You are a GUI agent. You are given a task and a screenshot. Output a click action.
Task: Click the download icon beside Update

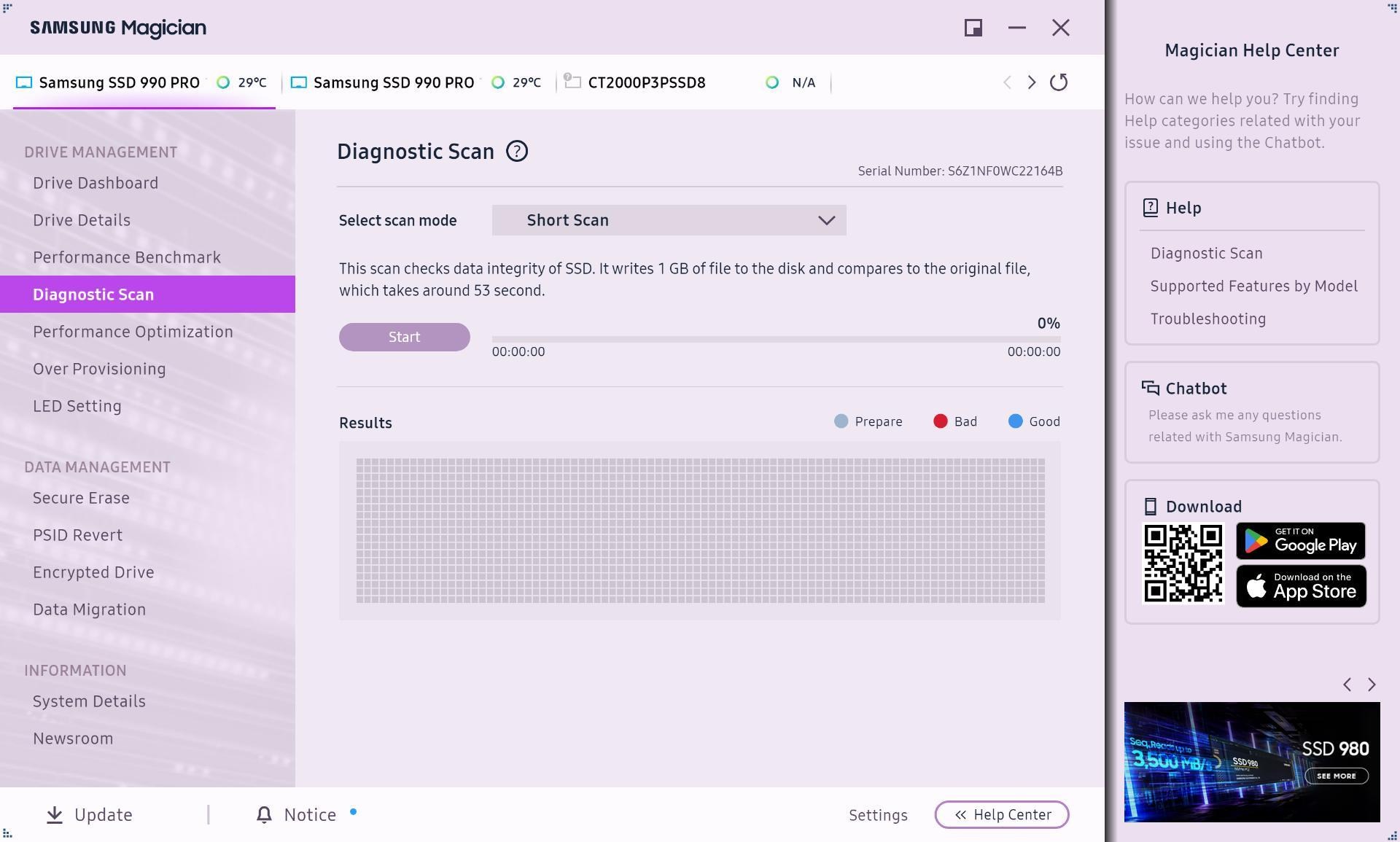[x=55, y=815]
